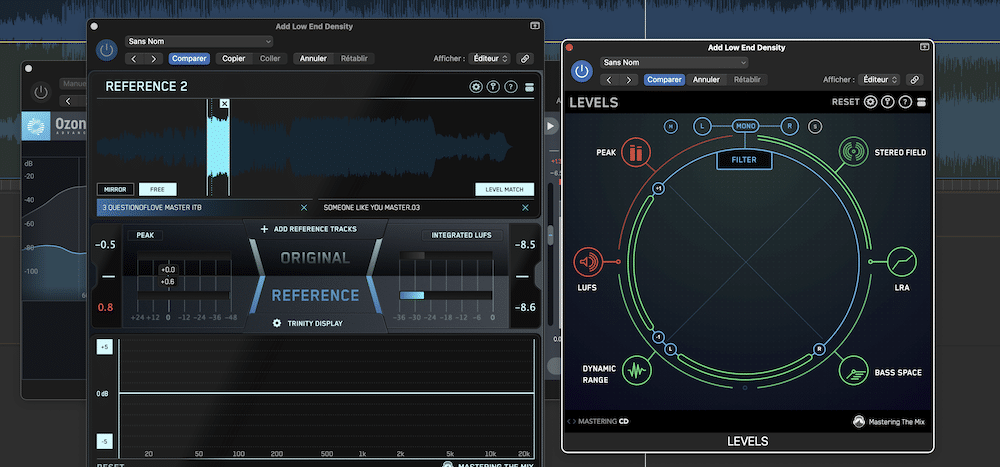Screen dimensions: 1000x467
Task: Click the -5 range button on EQ graph
Action: click(105, 441)
